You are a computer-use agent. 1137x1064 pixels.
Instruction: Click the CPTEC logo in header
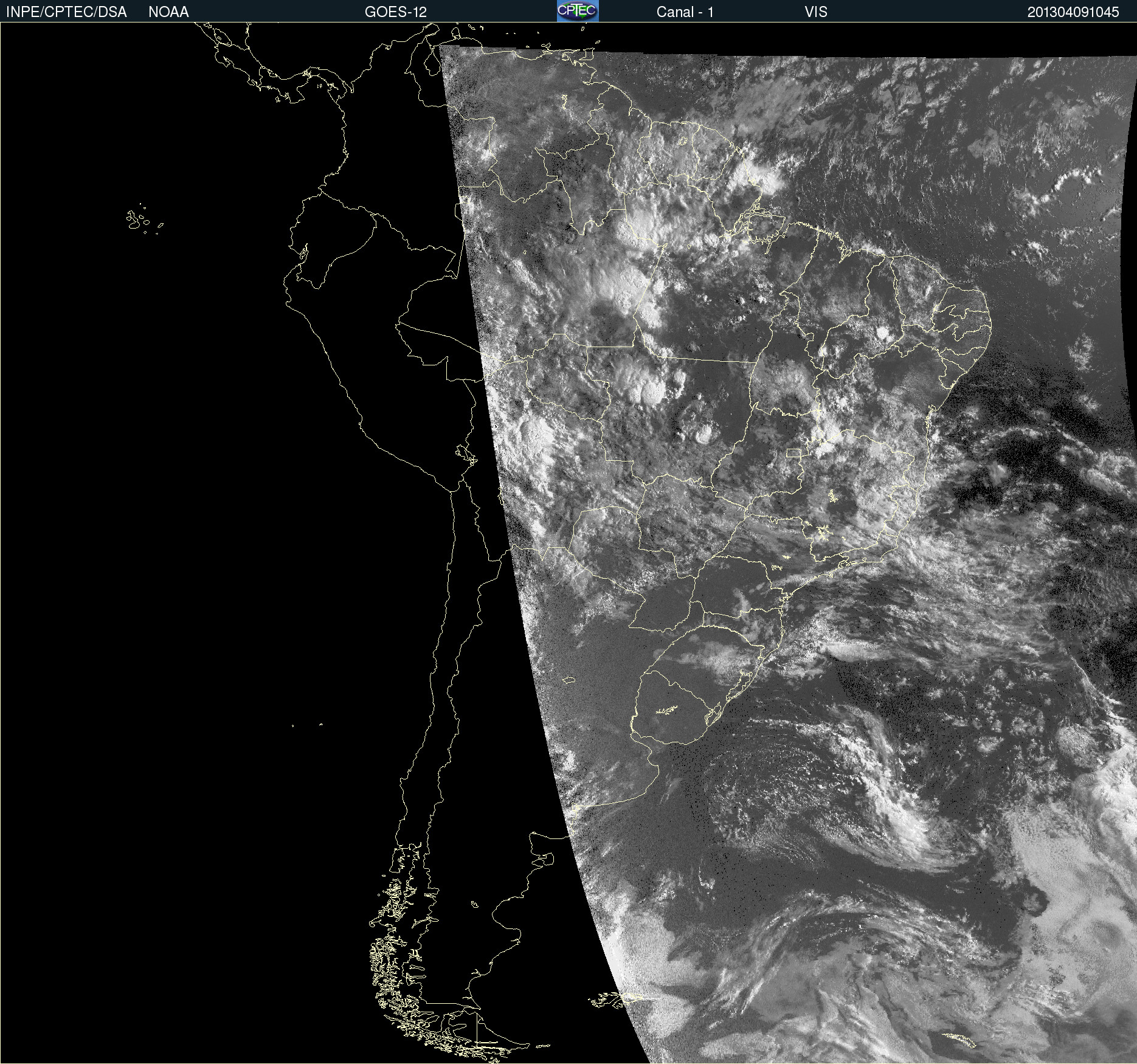click(578, 11)
